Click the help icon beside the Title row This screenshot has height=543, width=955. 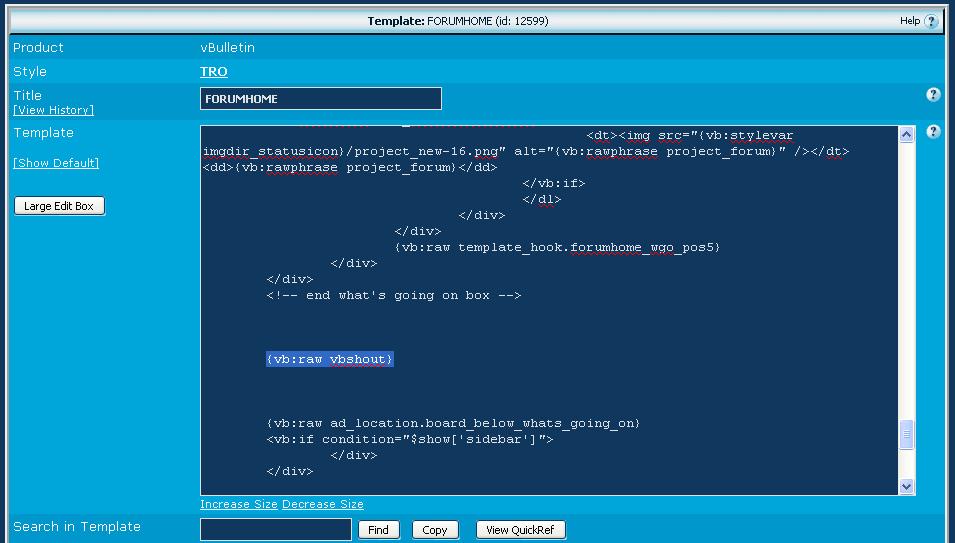tap(933, 94)
